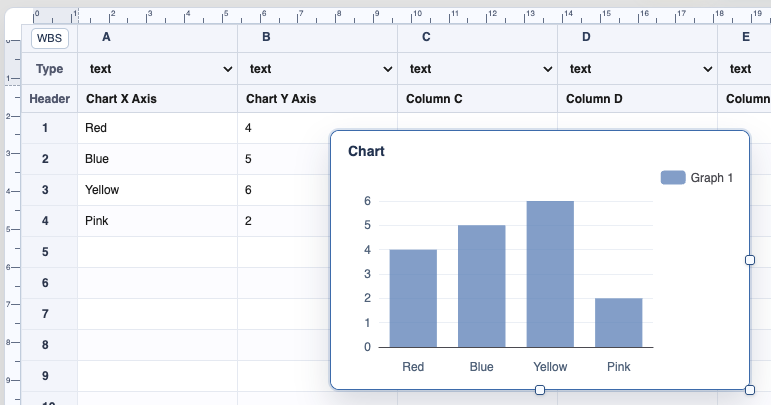Click the Graph 1 legend label

tap(712, 177)
